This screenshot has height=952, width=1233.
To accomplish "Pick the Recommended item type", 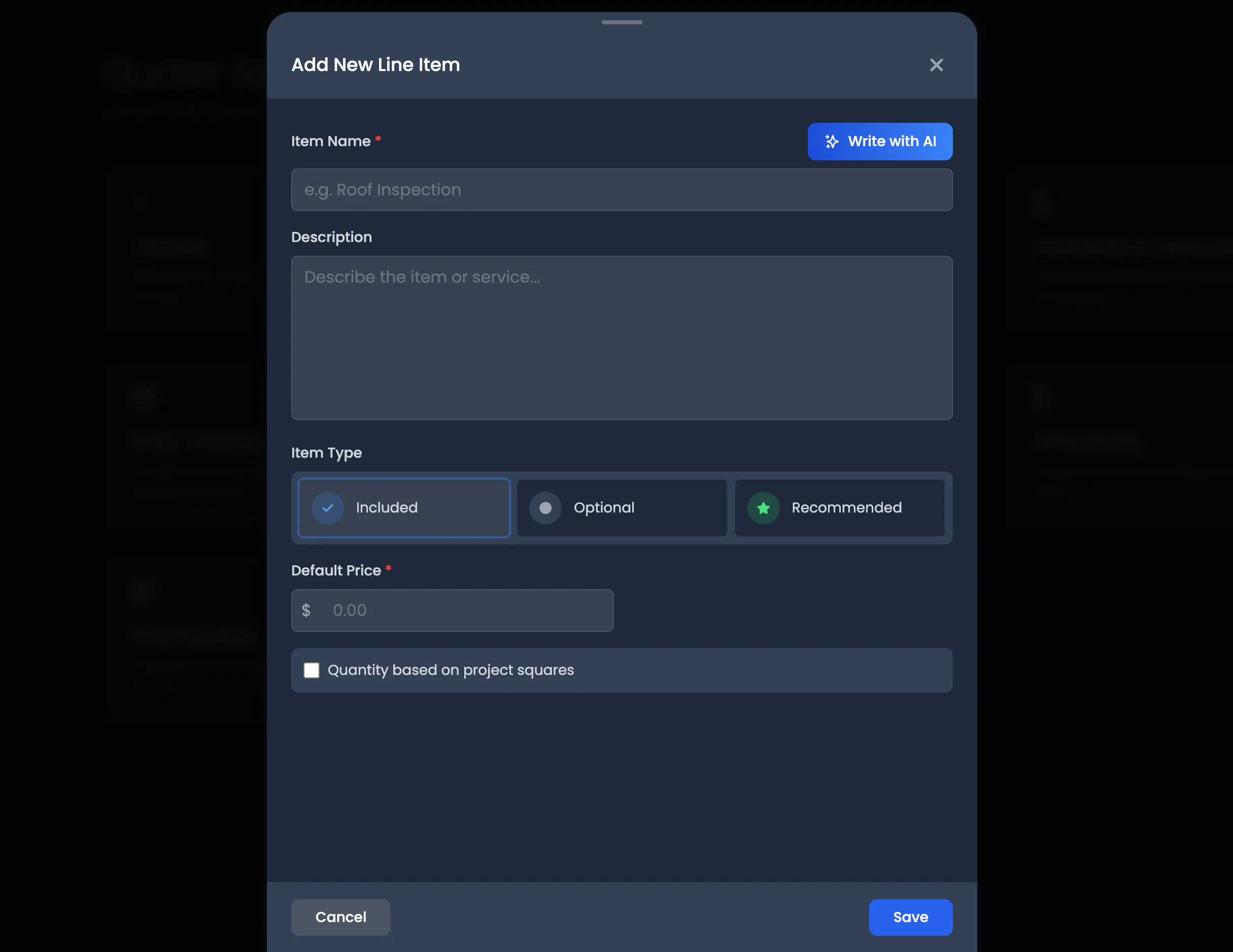I will pyautogui.click(x=839, y=507).
